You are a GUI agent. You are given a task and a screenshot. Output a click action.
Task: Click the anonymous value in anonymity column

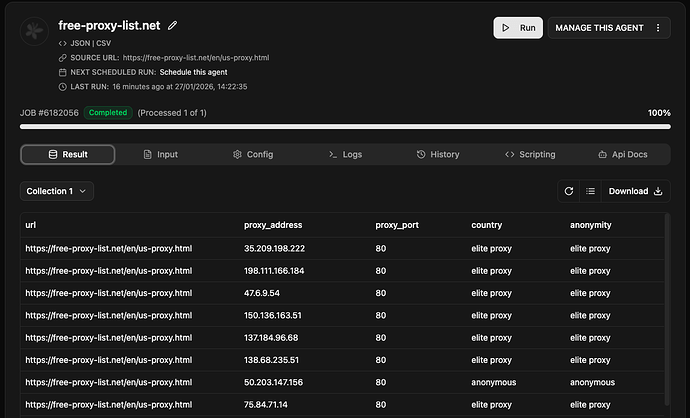(592, 382)
